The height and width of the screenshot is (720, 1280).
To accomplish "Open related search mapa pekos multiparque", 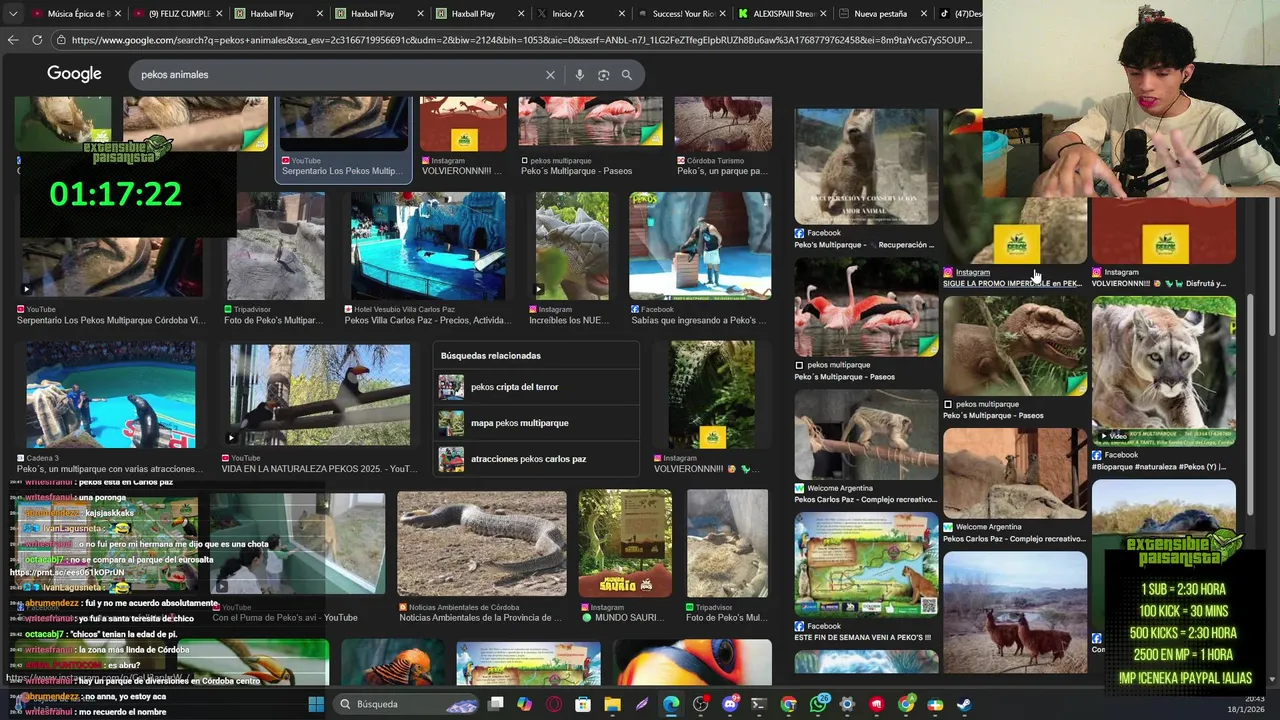I will (538, 423).
